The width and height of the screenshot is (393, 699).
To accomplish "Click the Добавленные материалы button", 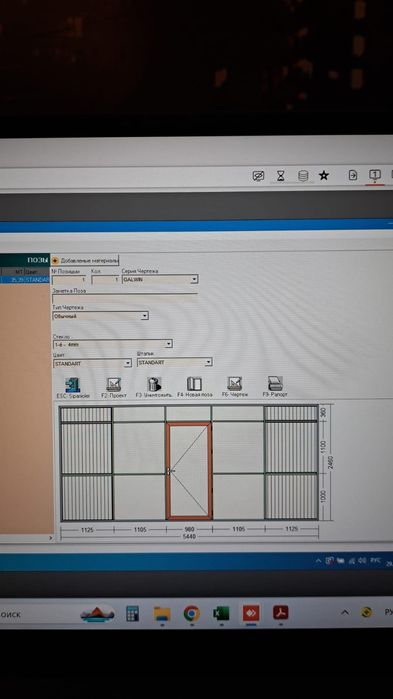I will [85, 260].
